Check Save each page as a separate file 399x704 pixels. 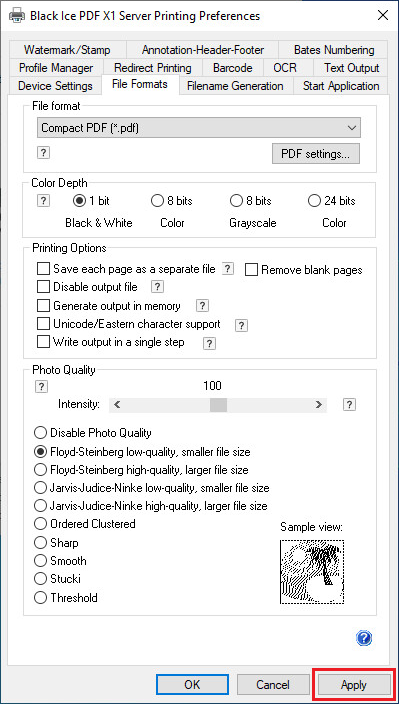(43, 269)
